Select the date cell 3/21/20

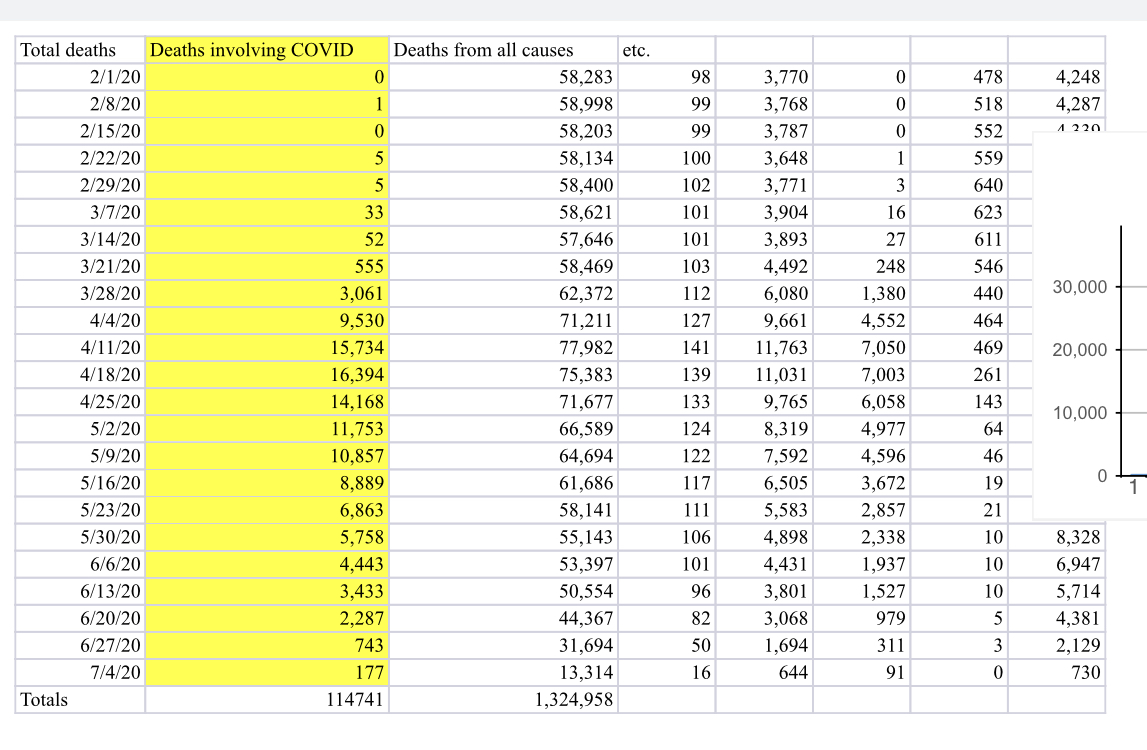[80, 266]
